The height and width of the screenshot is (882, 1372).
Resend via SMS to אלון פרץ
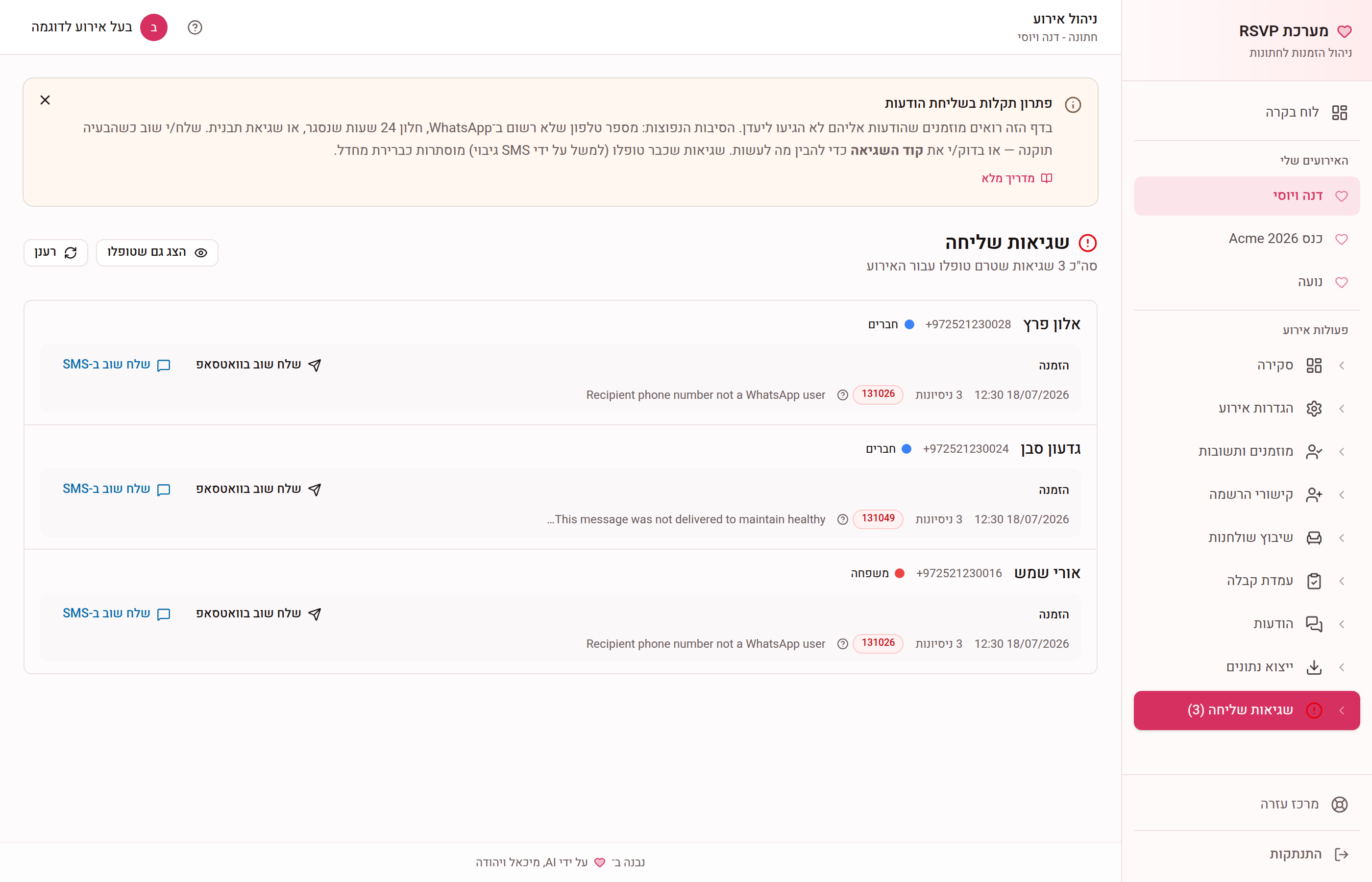click(x=116, y=365)
